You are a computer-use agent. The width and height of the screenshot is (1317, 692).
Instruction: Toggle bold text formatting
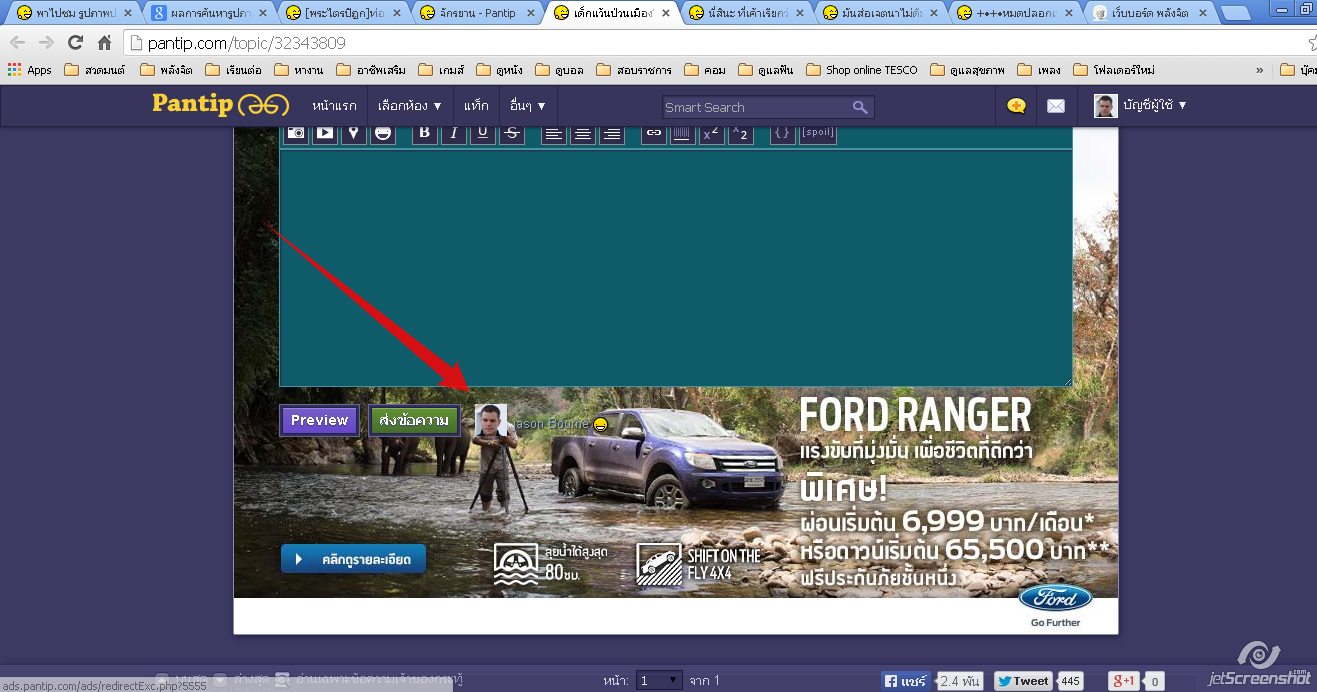pos(424,133)
